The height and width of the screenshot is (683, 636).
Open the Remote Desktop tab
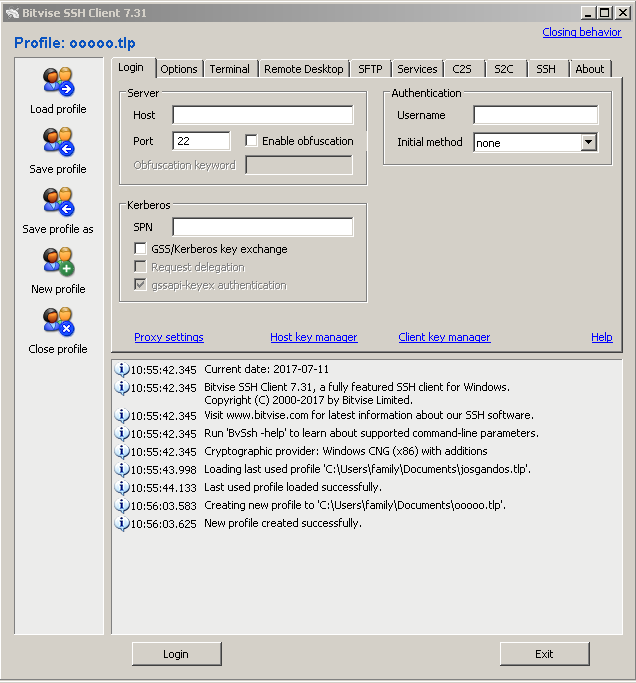(x=304, y=69)
